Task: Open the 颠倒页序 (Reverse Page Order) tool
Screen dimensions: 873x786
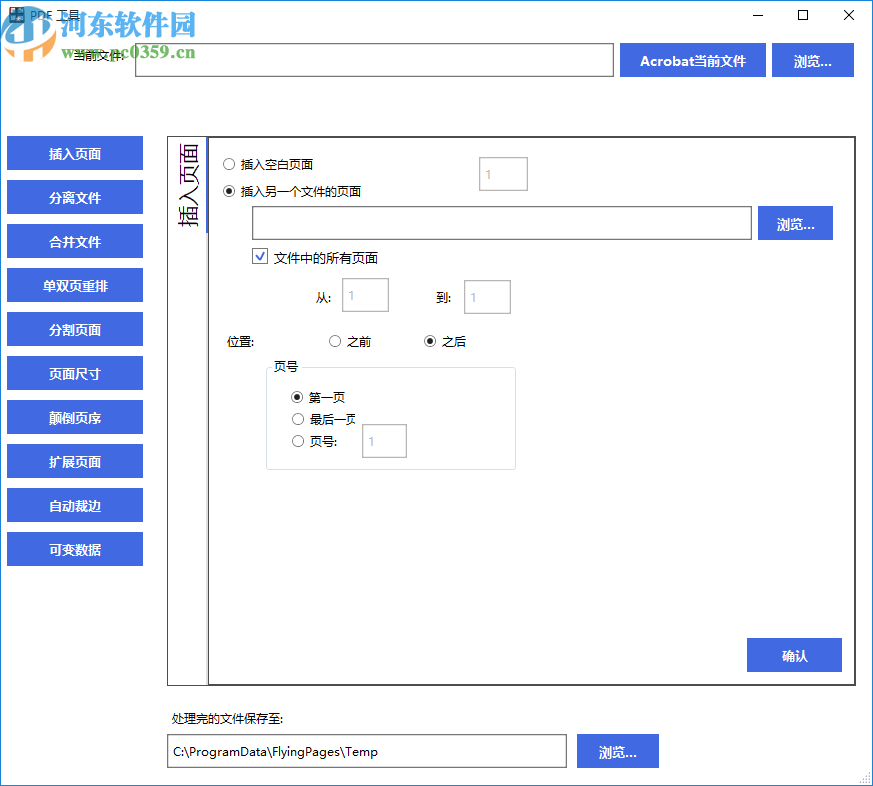Action: 74,417
